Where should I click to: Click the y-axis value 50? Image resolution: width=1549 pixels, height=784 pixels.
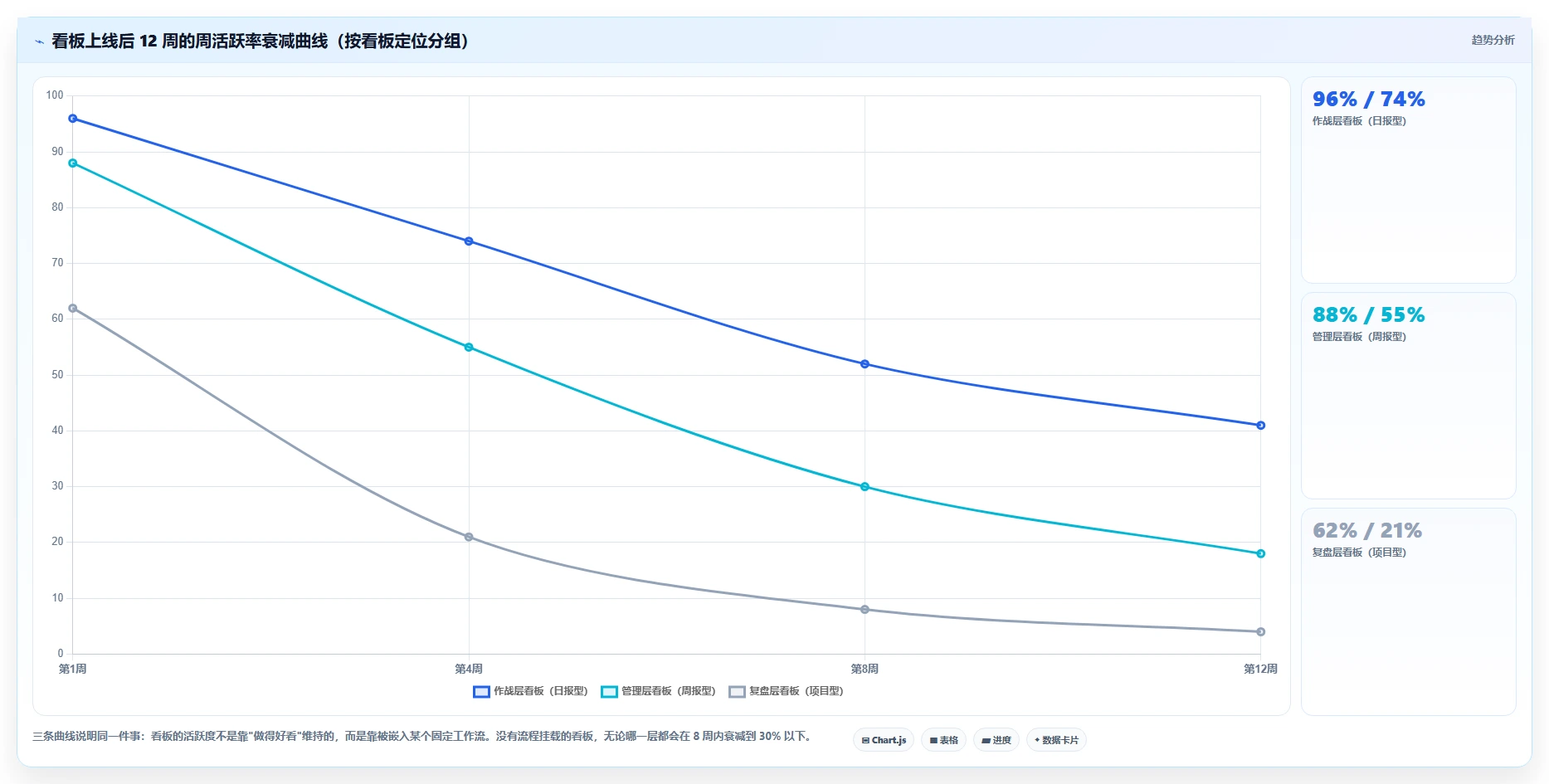[57, 375]
